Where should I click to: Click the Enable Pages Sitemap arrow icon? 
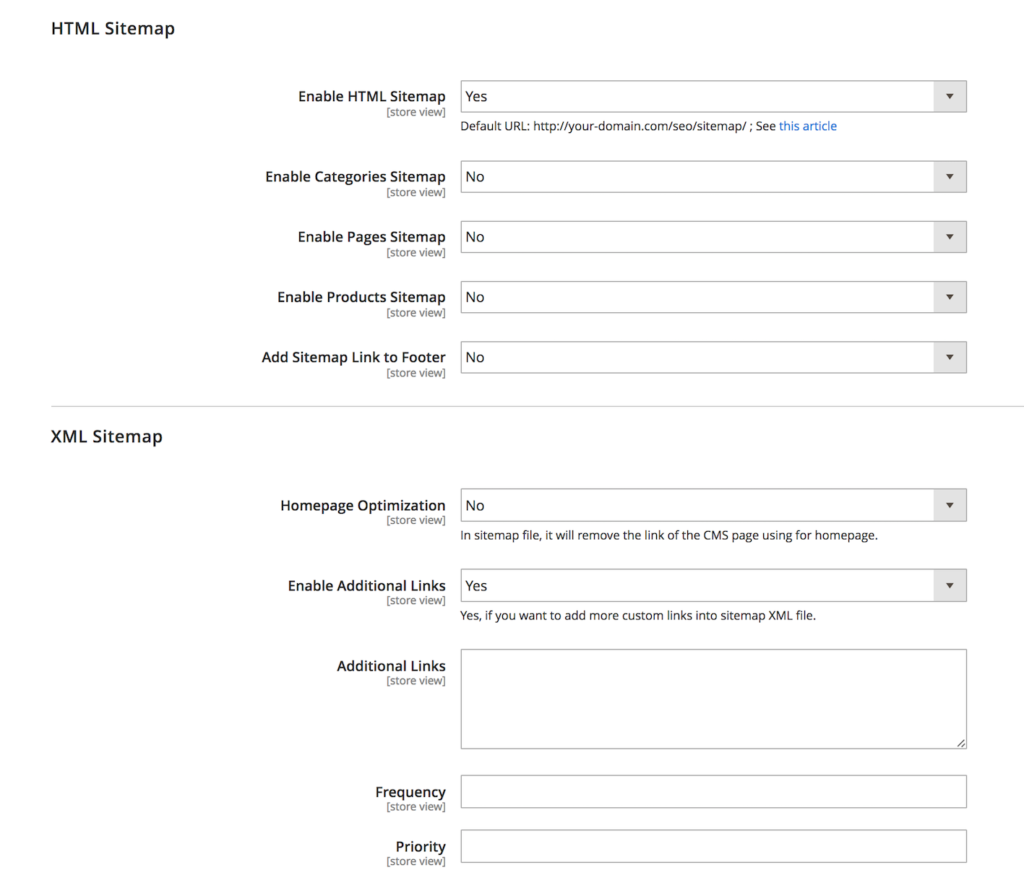point(950,237)
